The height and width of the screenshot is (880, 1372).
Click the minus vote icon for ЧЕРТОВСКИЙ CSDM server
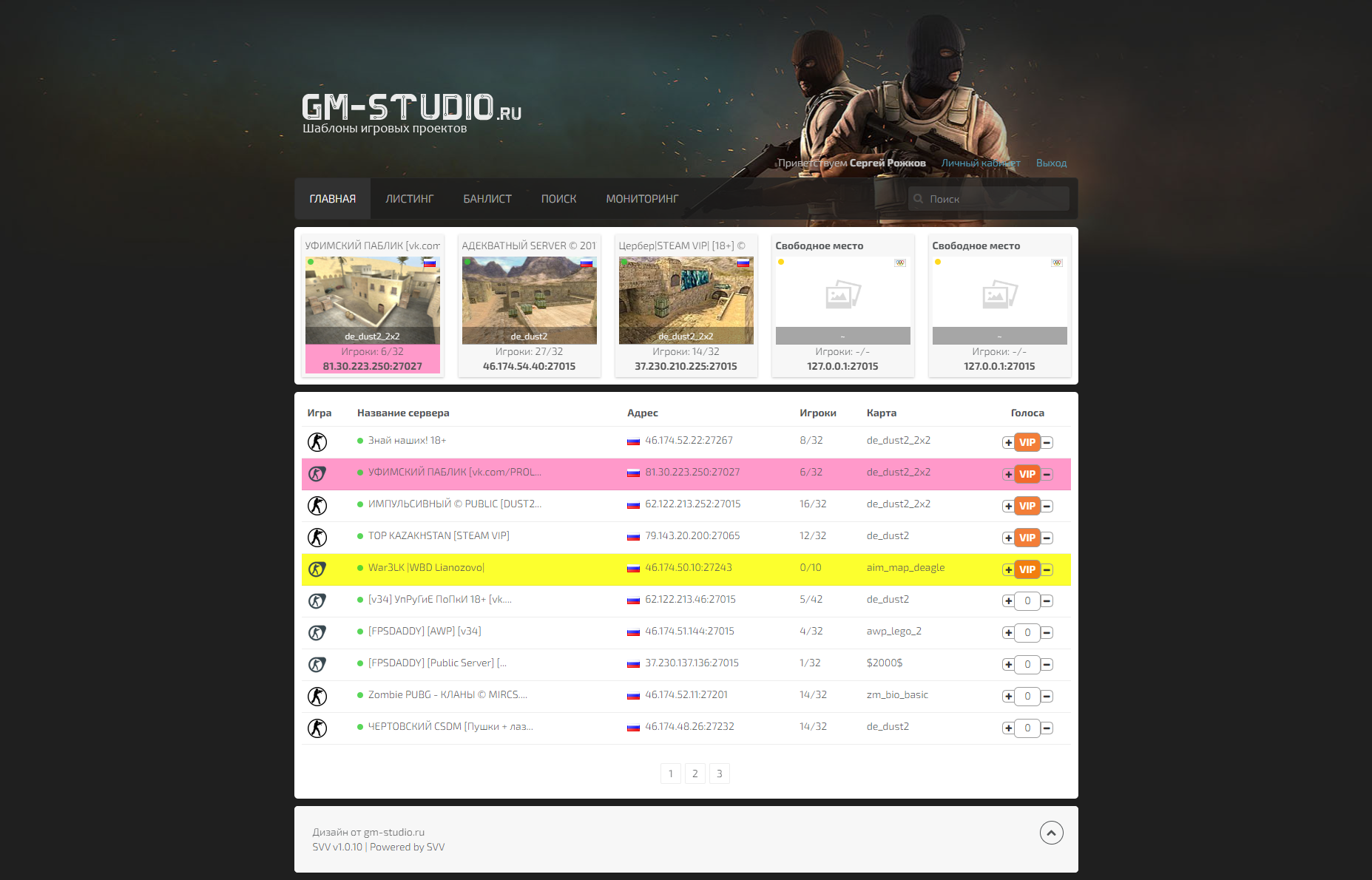tap(1047, 728)
